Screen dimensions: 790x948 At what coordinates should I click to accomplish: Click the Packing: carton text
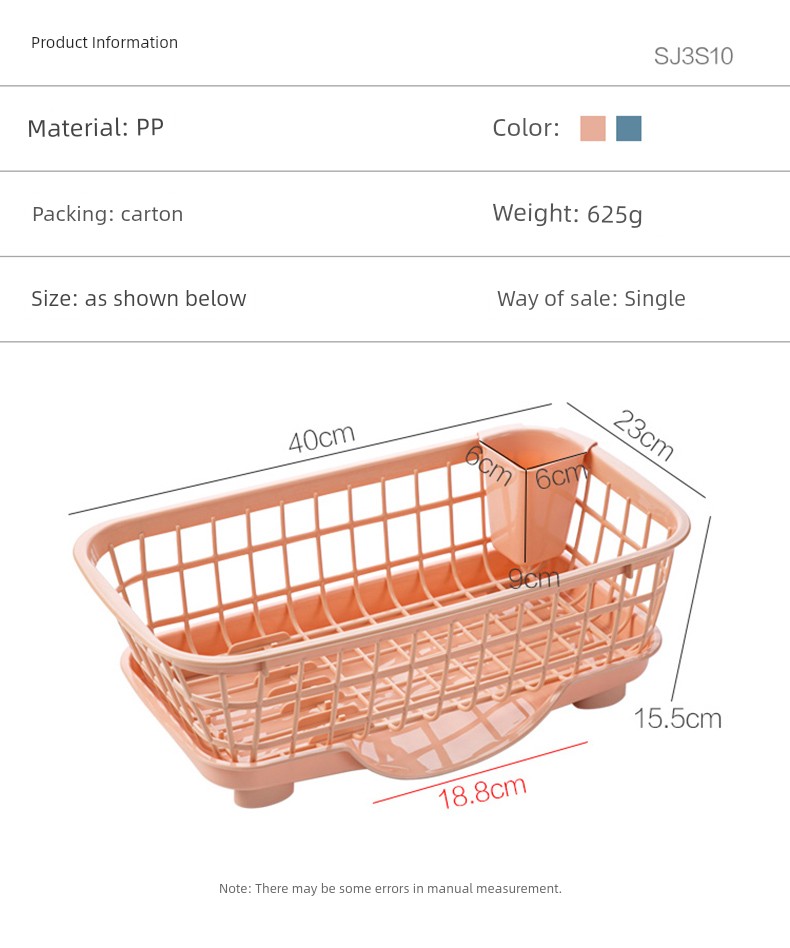107,214
